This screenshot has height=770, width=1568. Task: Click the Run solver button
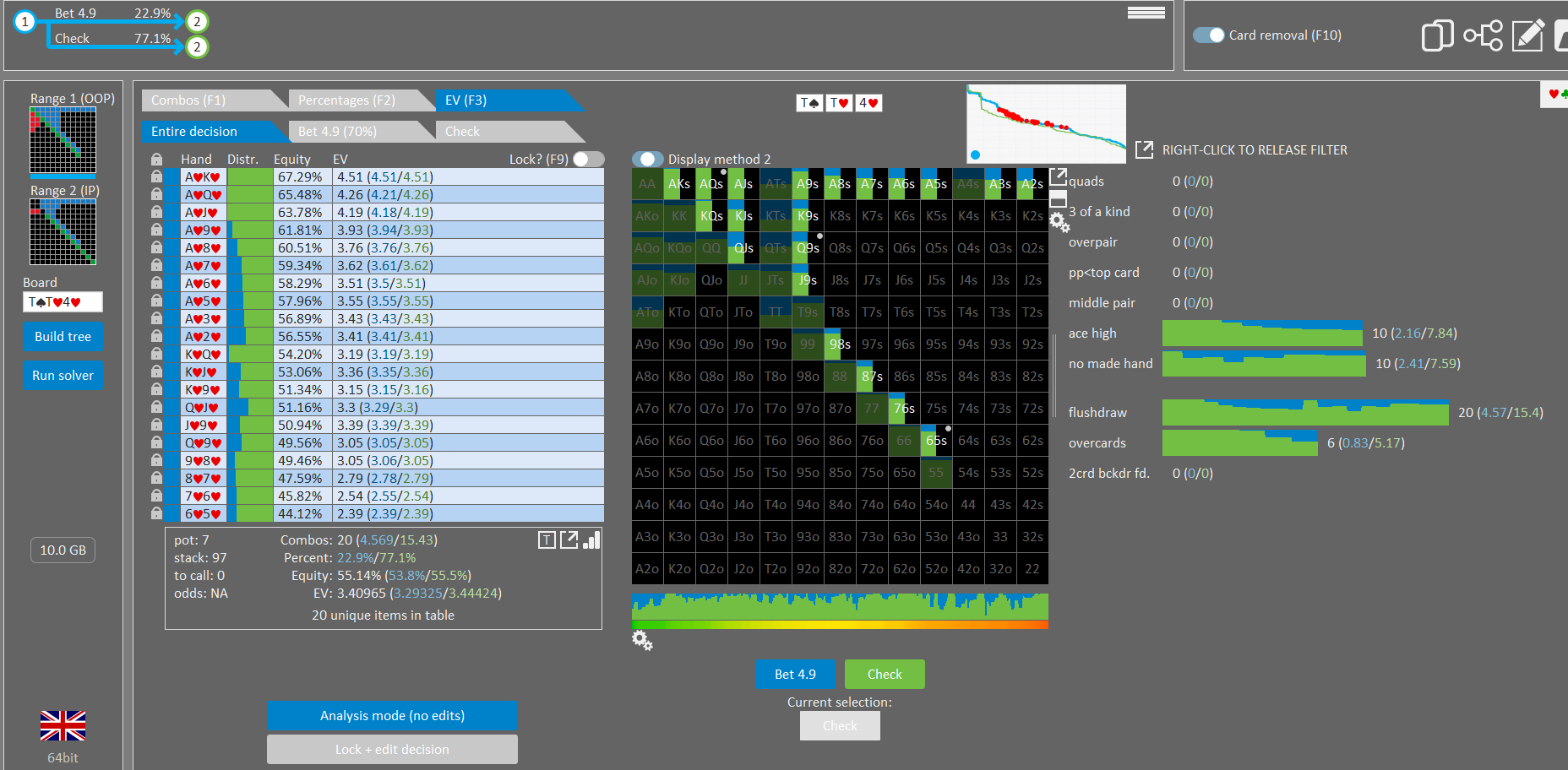63,376
